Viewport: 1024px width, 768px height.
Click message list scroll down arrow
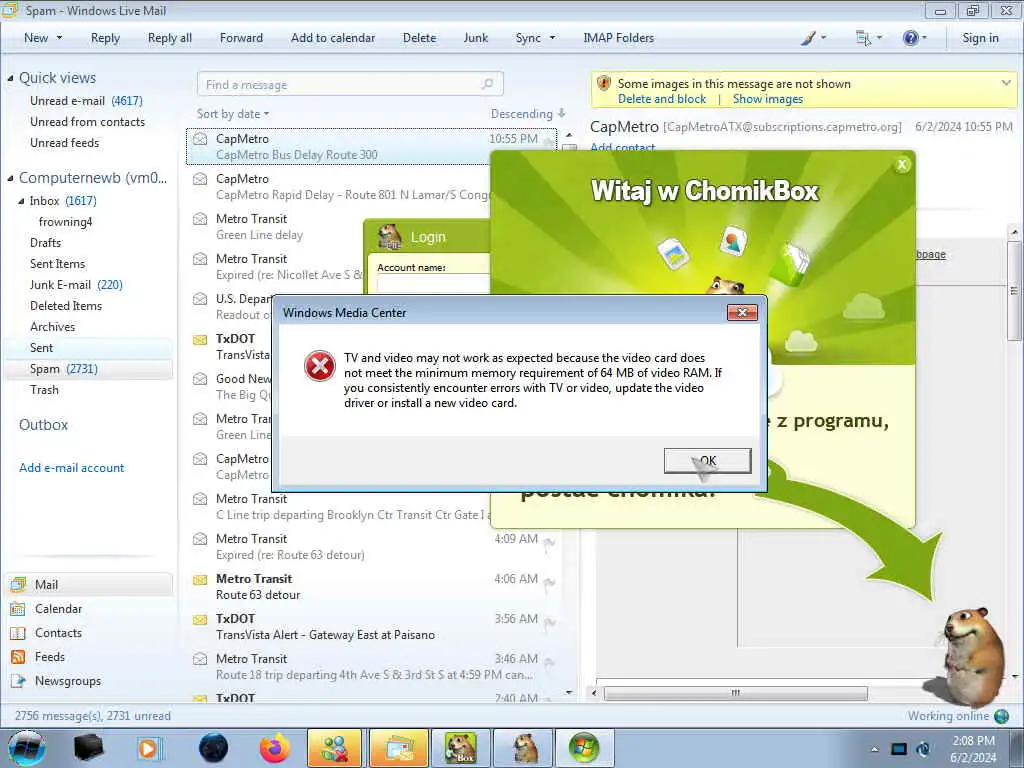tap(569, 692)
